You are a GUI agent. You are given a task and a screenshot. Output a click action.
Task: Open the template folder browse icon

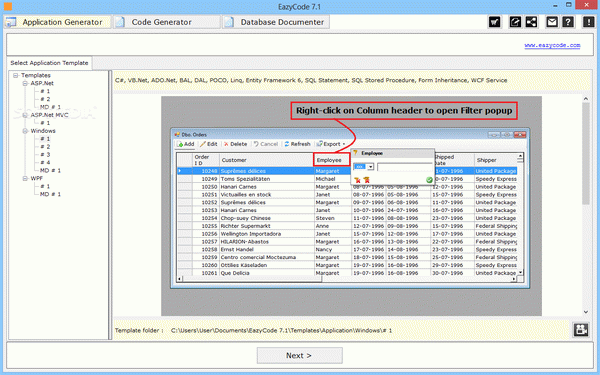581,330
